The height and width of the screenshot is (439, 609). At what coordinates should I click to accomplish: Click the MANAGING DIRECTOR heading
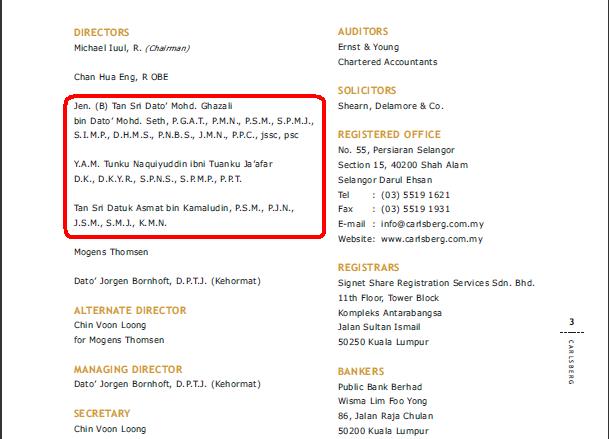[x=128, y=369]
